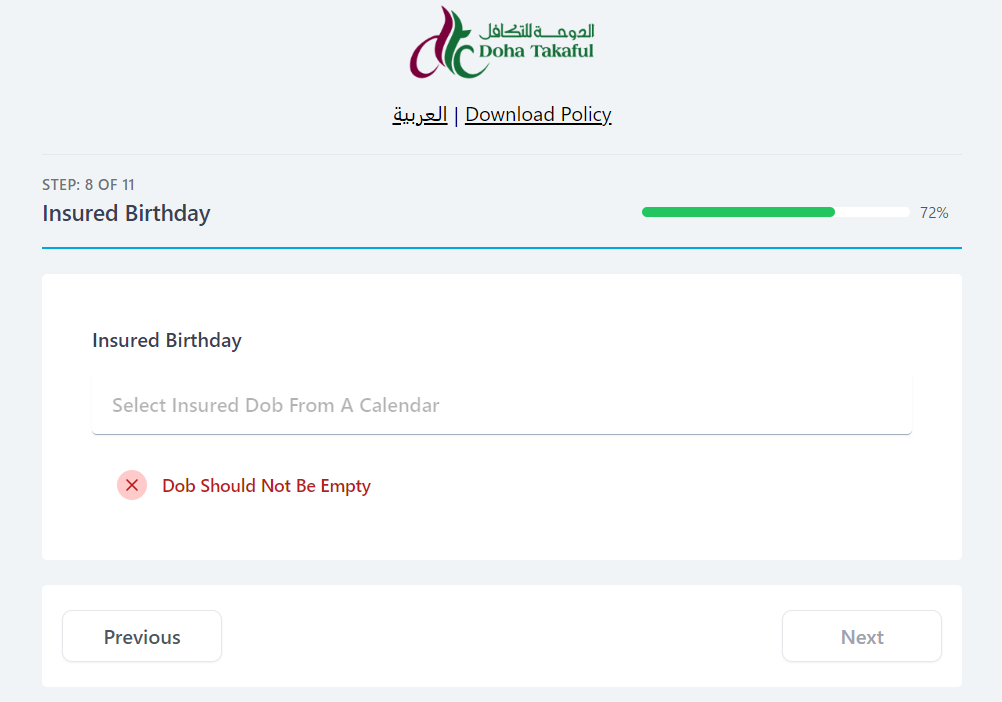This screenshot has width=1002, height=702.
Task: Click the large 'Insured Birthday' step heading
Action: [126, 213]
